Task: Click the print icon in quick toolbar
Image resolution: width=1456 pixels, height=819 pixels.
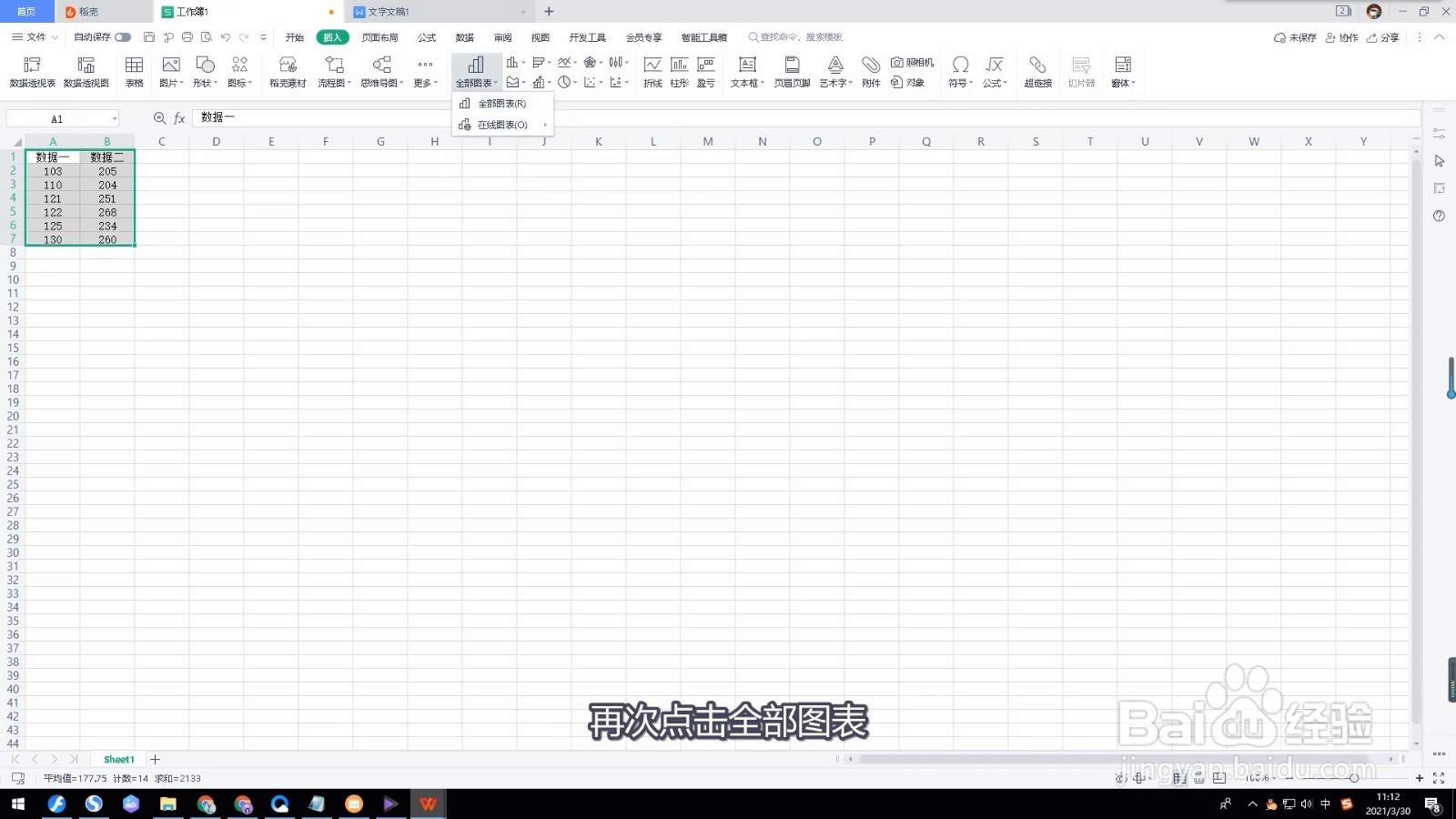Action: (187, 37)
